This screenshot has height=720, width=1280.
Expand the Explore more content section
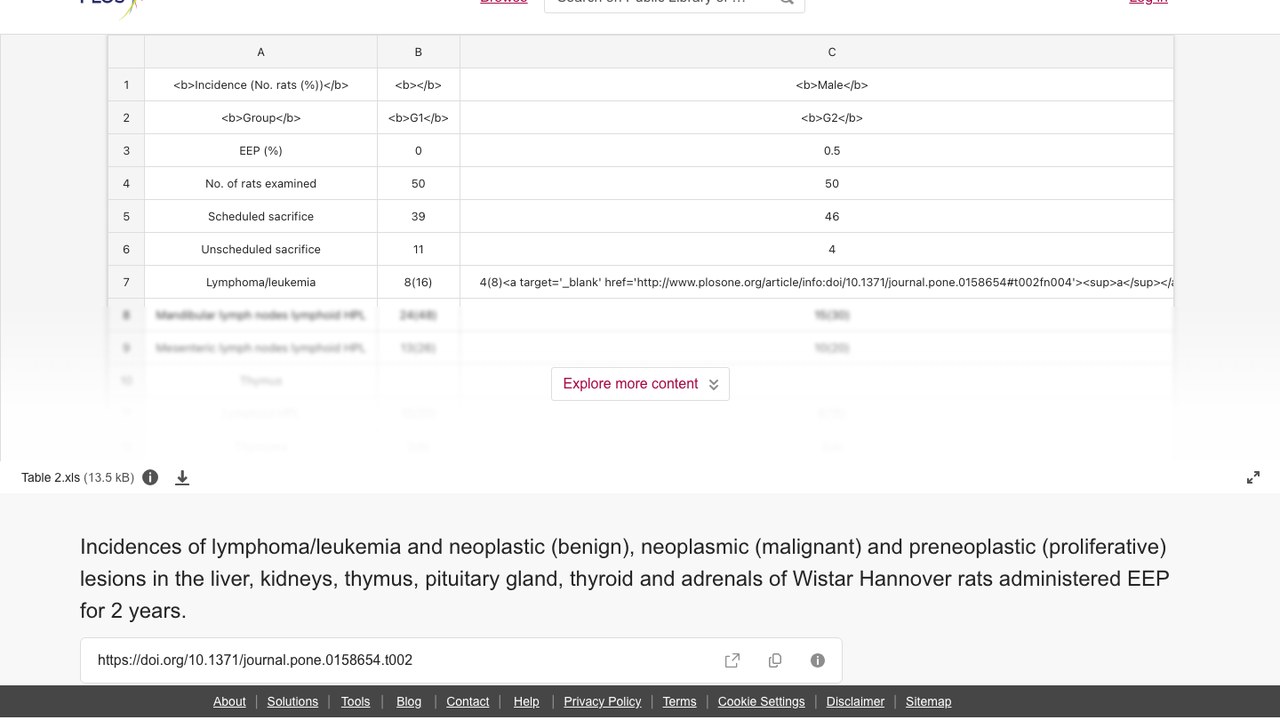[640, 384]
